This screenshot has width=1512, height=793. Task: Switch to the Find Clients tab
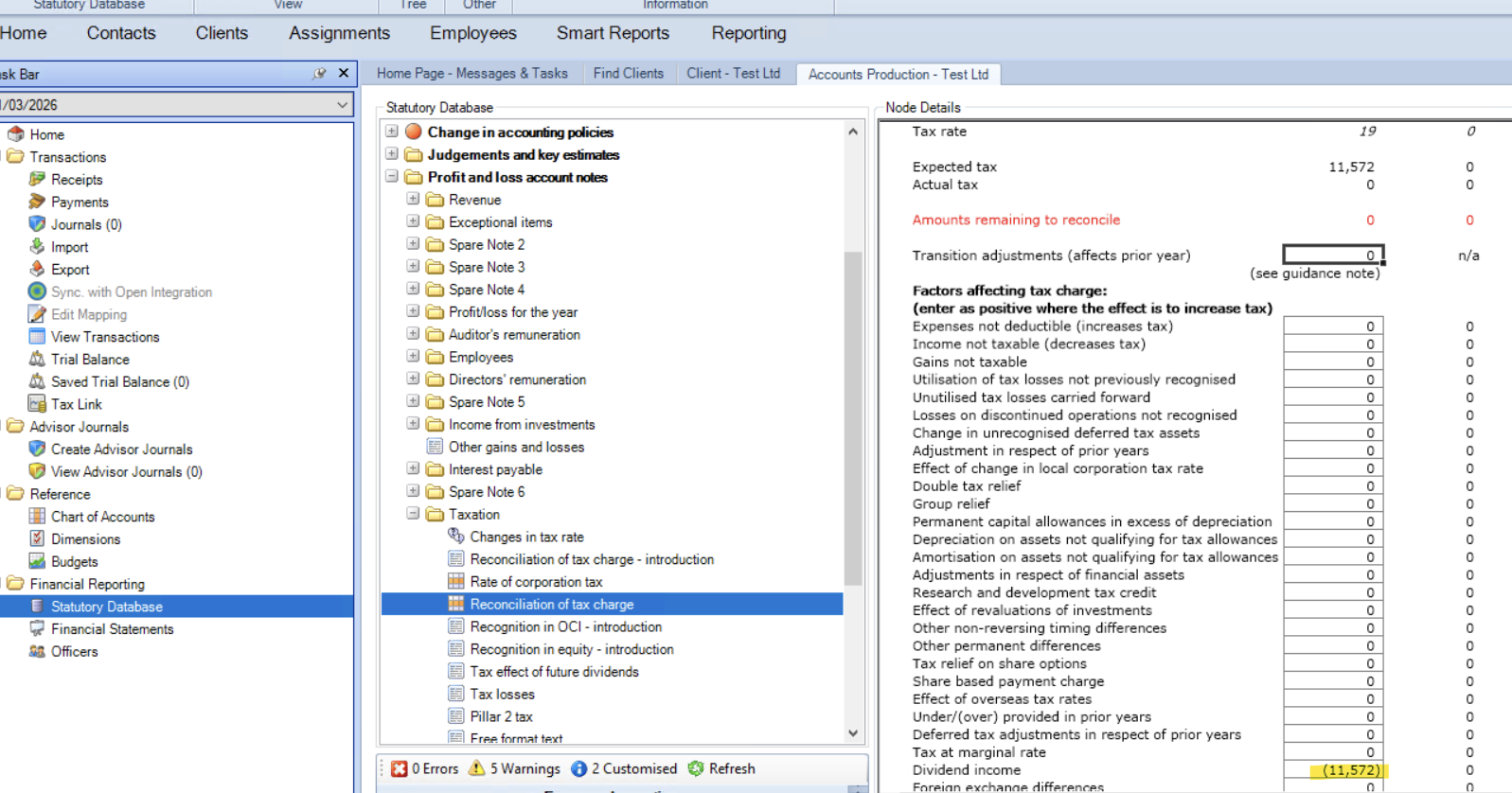(628, 74)
